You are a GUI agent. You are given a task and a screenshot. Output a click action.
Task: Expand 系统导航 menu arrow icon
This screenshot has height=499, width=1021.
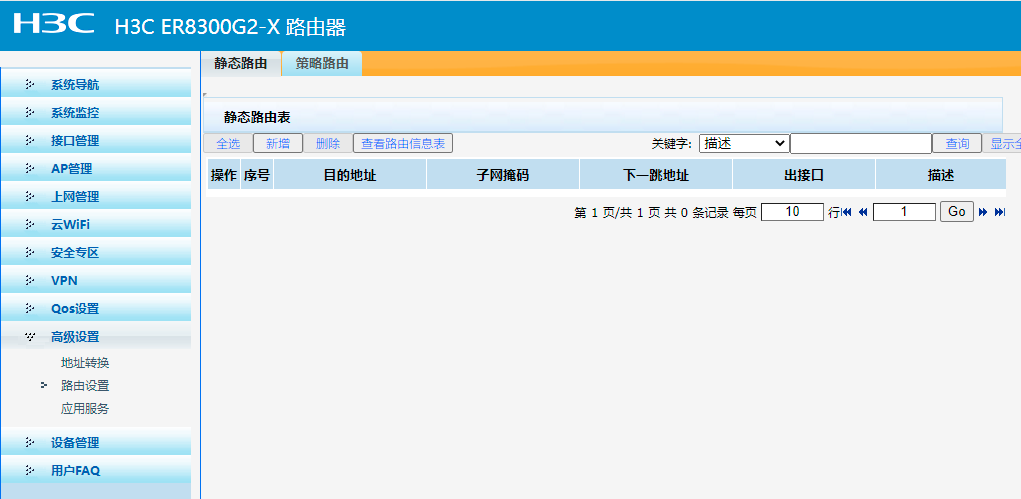click(x=29, y=84)
